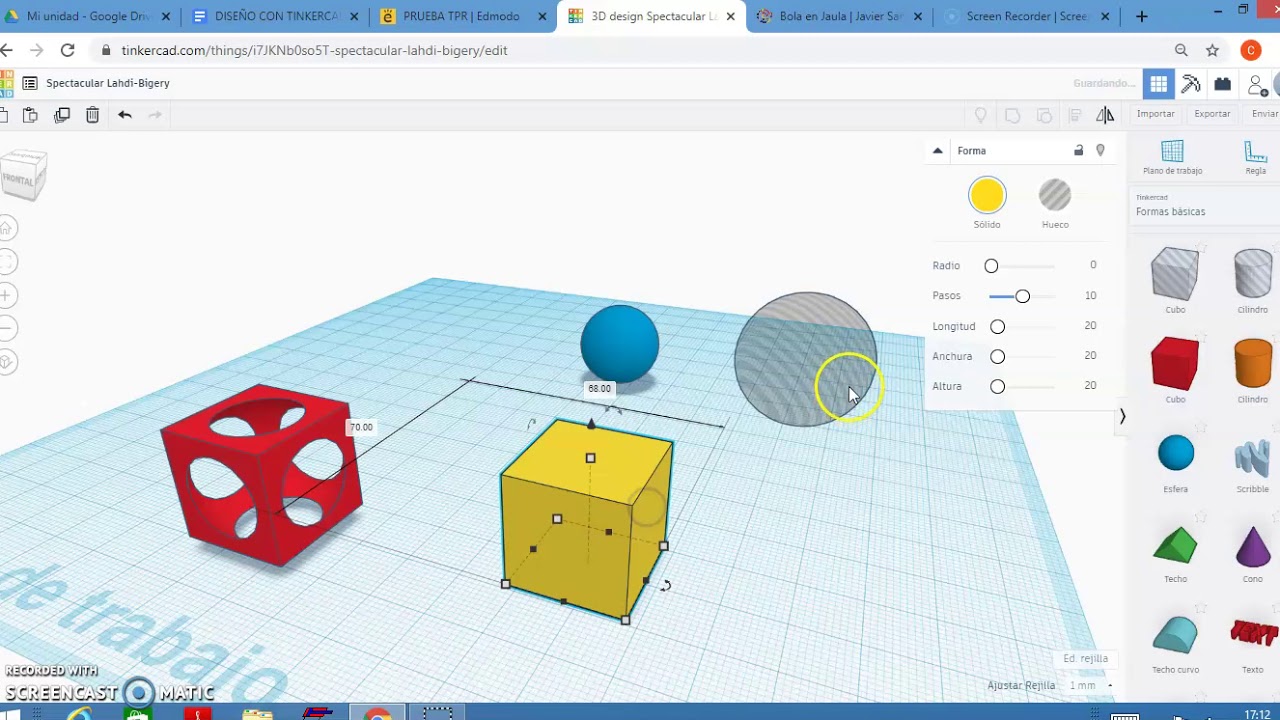Viewport: 1280px width, 720px height.
Task: Lock the shape with padlock icon
Action: (x=1078, y=151)
